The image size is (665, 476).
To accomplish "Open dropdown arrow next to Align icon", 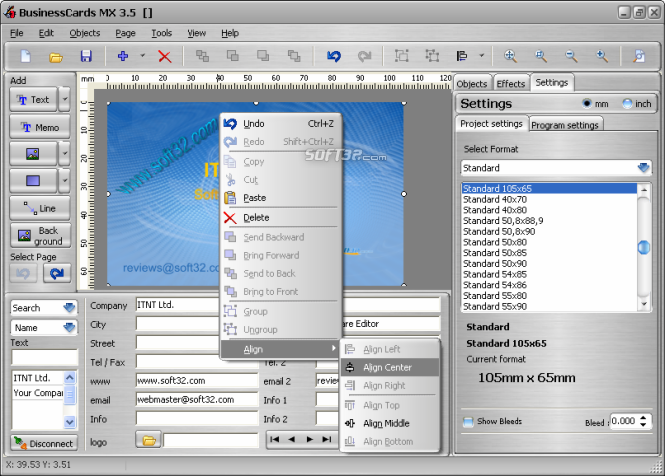I will click(x=481, y=56).
